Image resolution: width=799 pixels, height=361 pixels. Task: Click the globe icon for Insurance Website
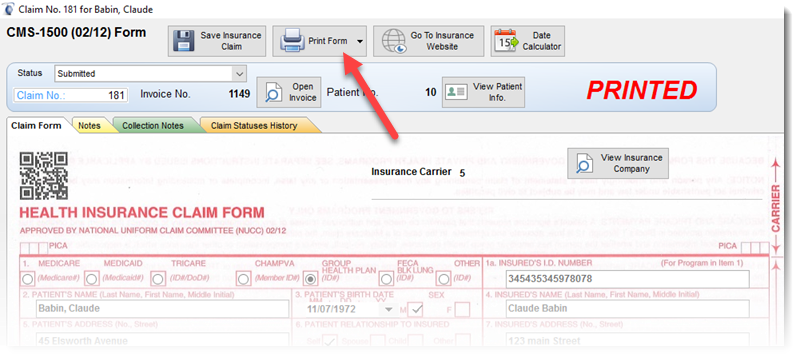pyautogui.click(x=394, y=41)
